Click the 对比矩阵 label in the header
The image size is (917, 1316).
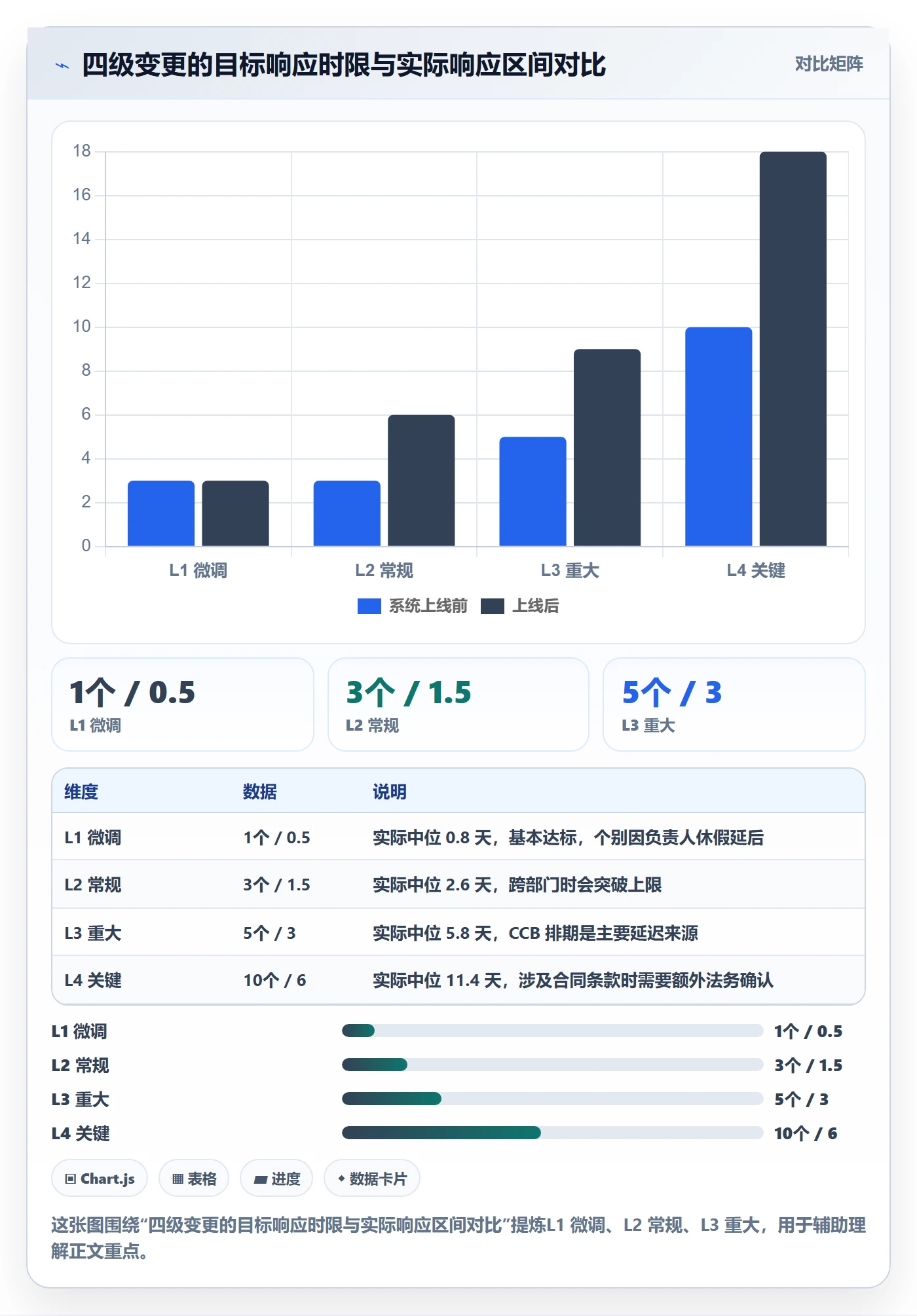pos(829,64)
